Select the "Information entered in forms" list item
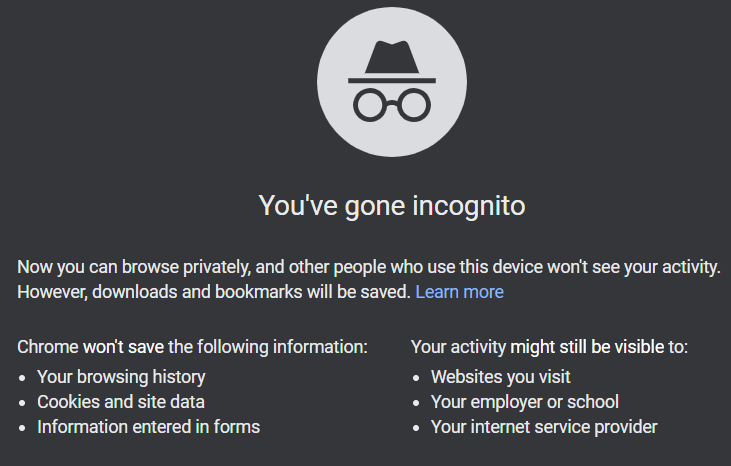This screenshot has width=731, height=466. pos(148,427)
